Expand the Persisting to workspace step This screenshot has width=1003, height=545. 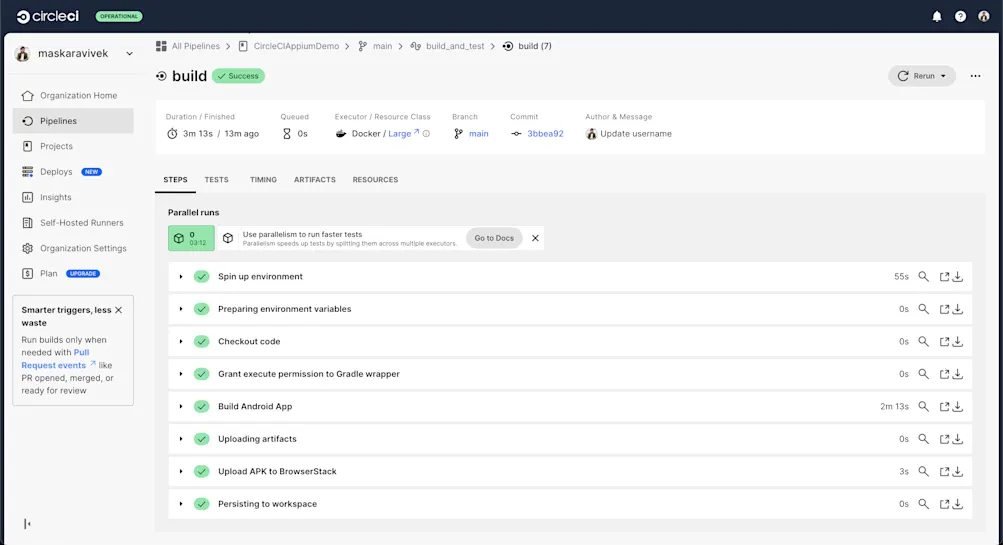[181, 504]
